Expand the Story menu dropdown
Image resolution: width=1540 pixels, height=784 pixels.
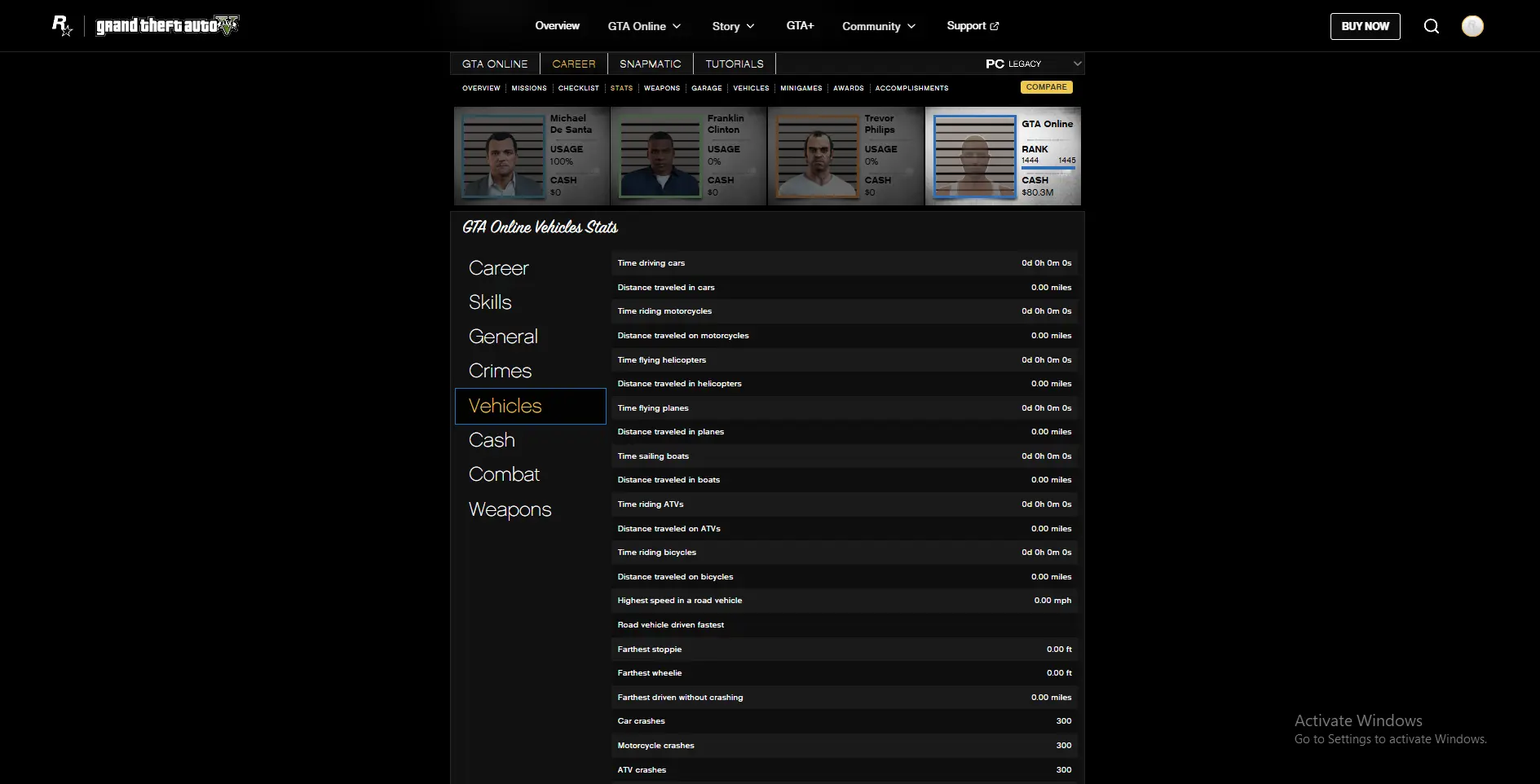coord(733,26)
